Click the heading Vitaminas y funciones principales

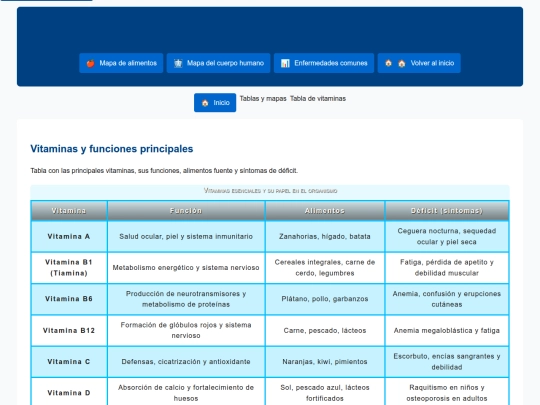(112, 149)
